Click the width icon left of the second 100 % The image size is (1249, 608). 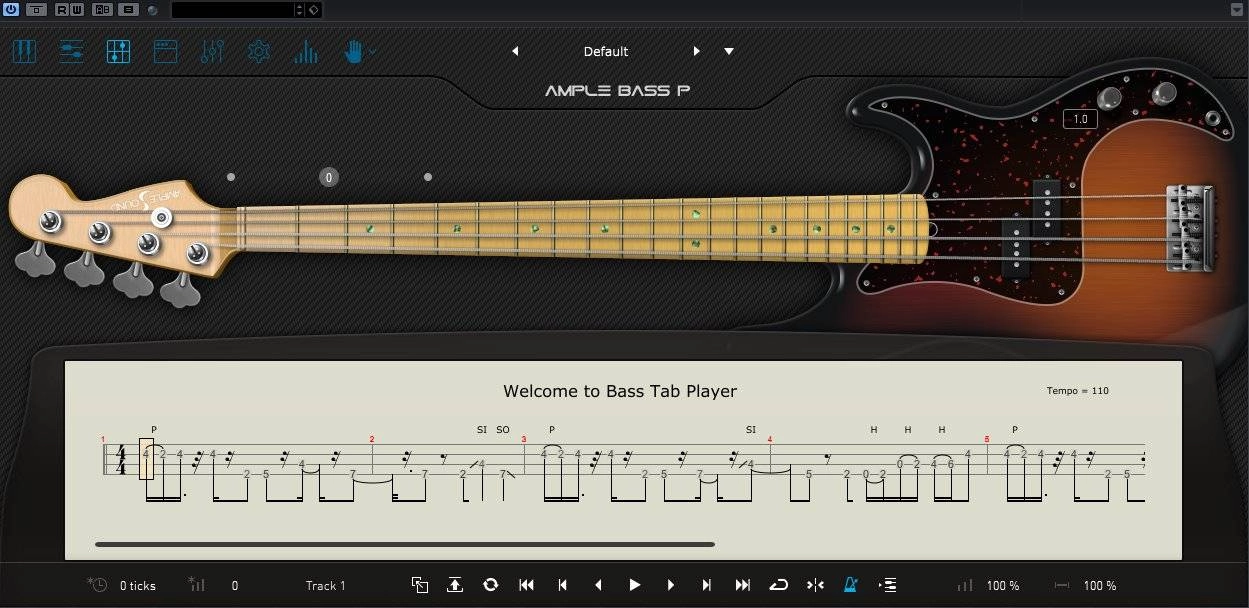[x=1062, y=585]
